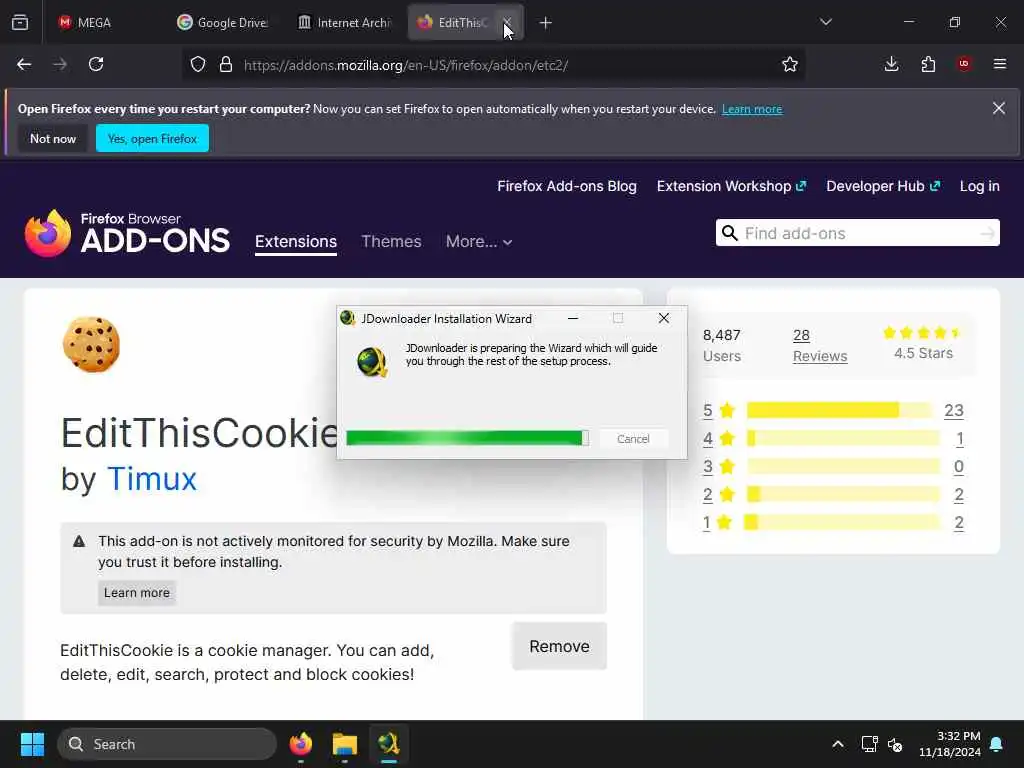Go back to previous page
1024x768 pixels.
pyautogui.click(x=24, y=64)
